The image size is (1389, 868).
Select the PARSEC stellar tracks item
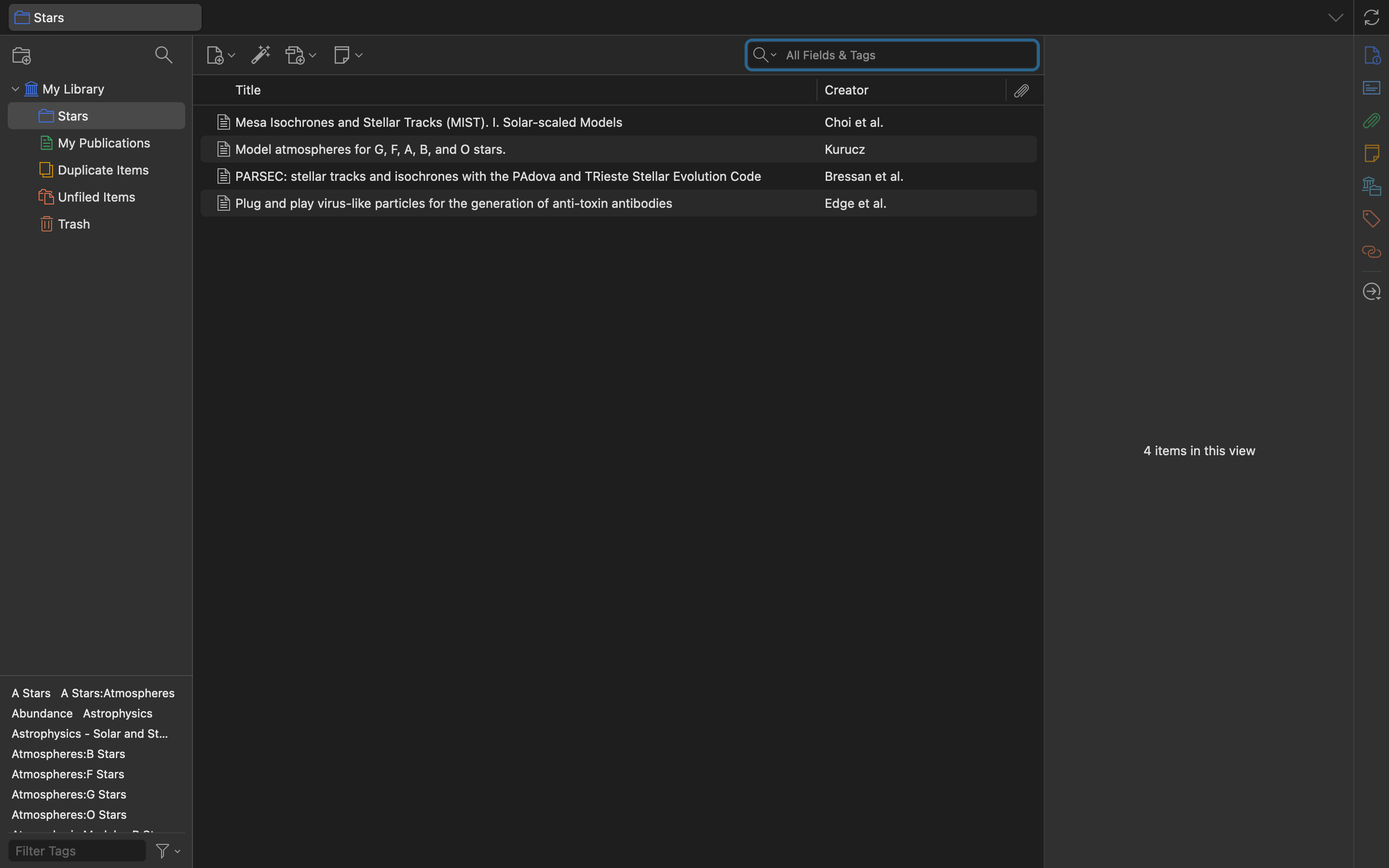[619, 176]
